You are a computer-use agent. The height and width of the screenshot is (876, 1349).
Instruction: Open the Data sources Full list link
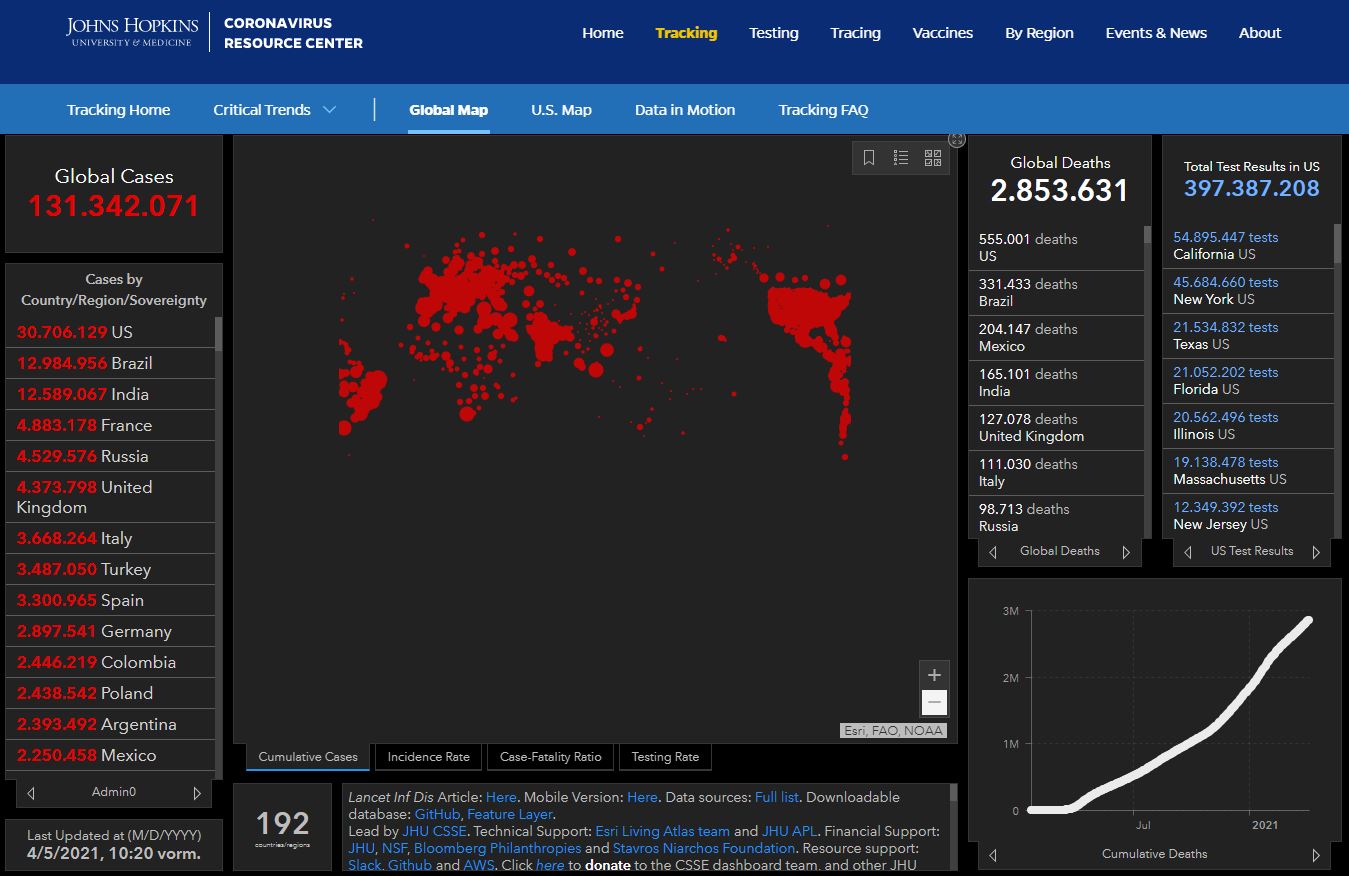(x=777, y=797)
